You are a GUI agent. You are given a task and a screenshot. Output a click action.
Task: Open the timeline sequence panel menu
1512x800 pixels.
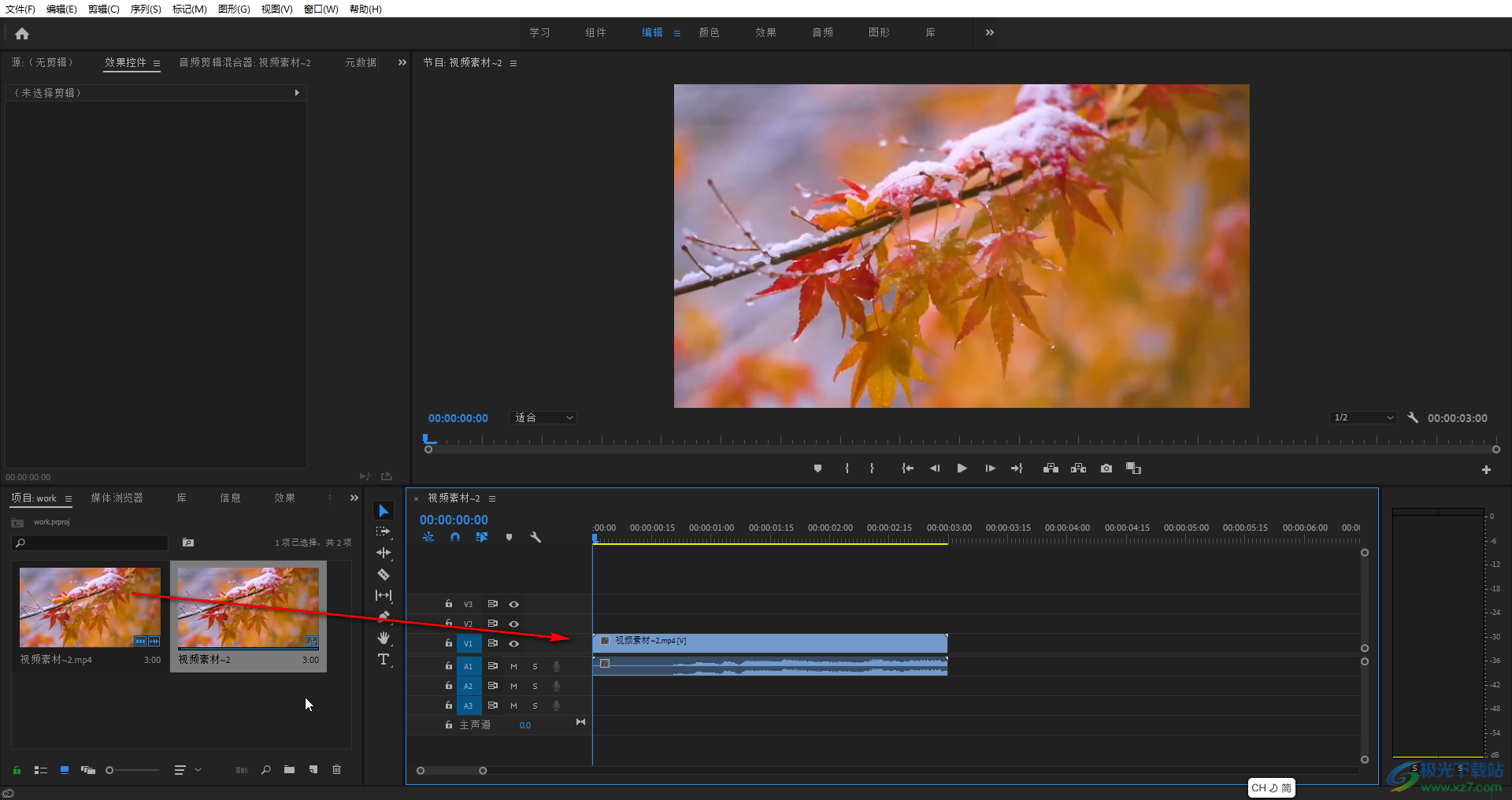click(x=492, y=498)
